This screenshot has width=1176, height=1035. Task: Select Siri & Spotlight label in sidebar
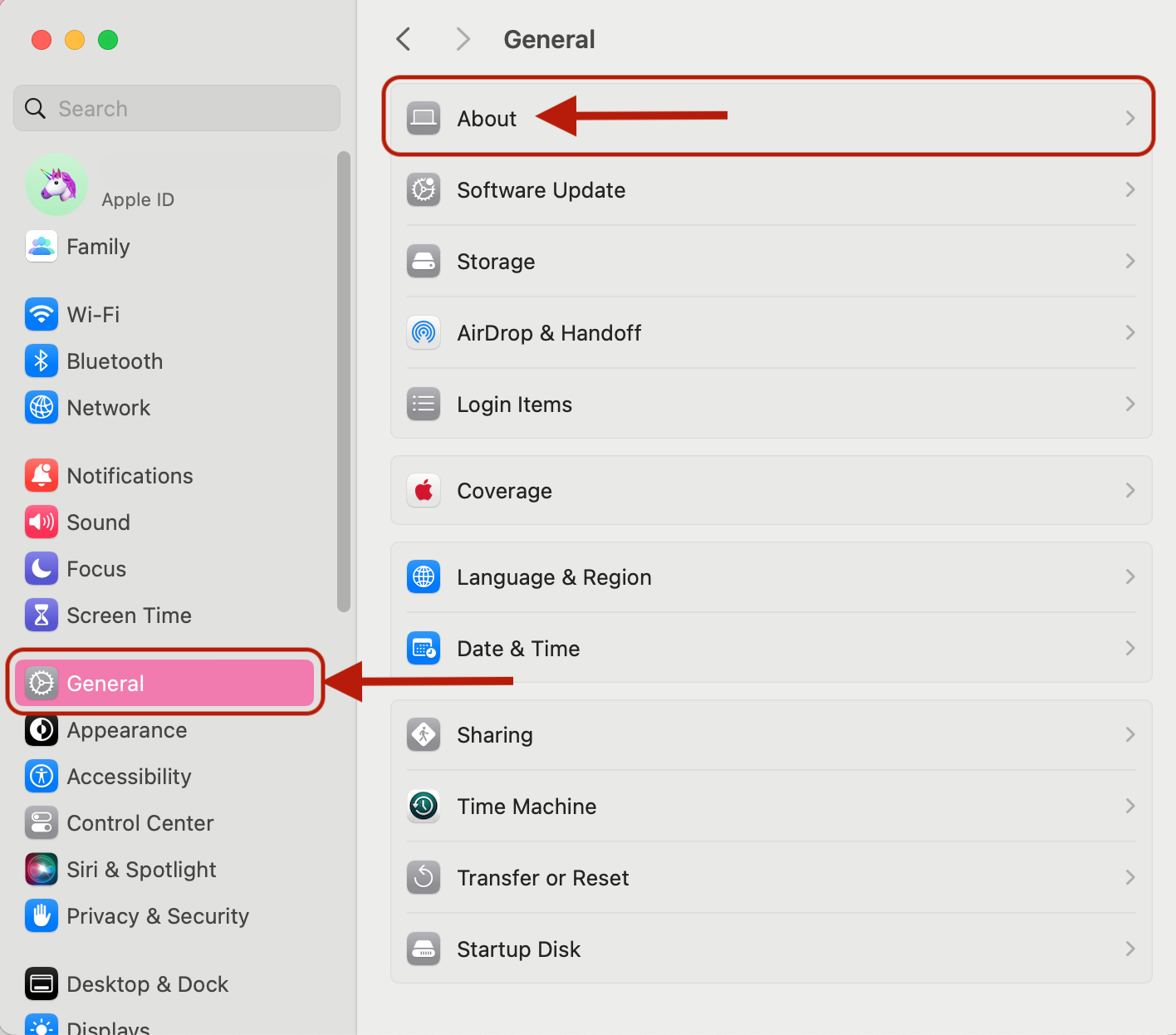(x=142, y=870)
